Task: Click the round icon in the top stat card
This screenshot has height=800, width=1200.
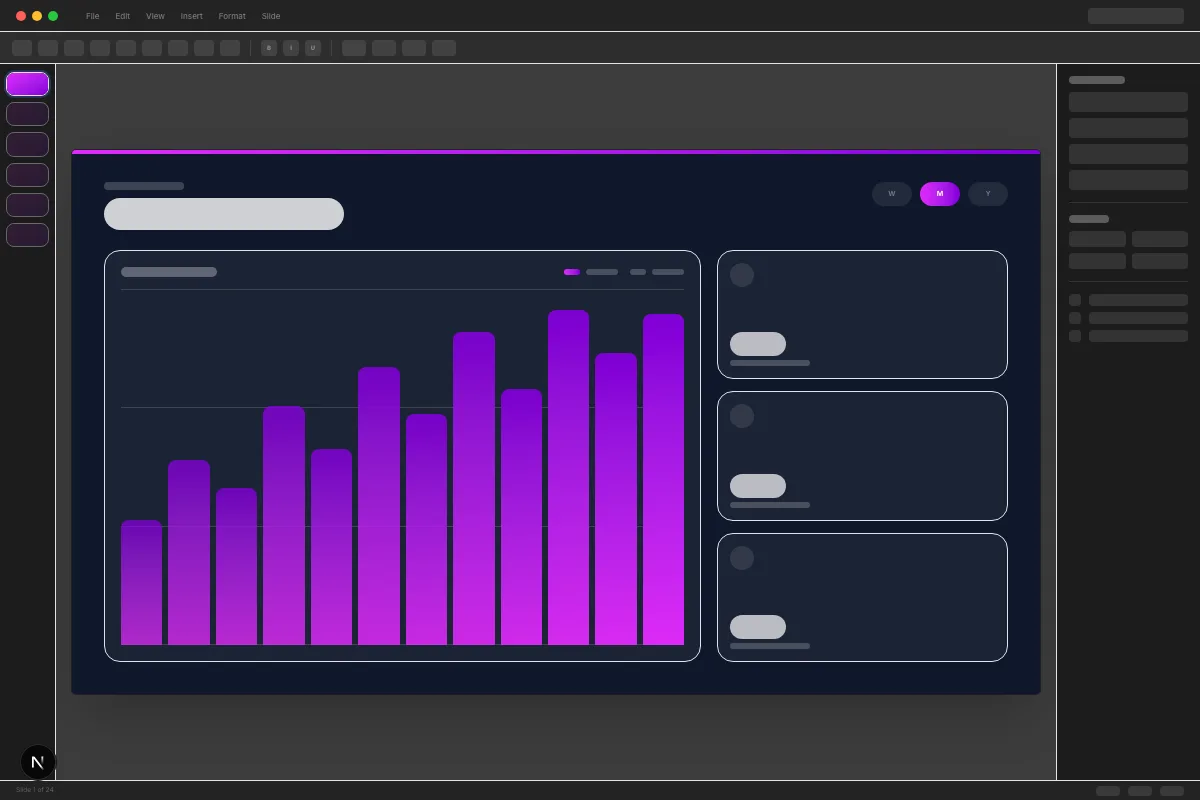Action: 742,275
